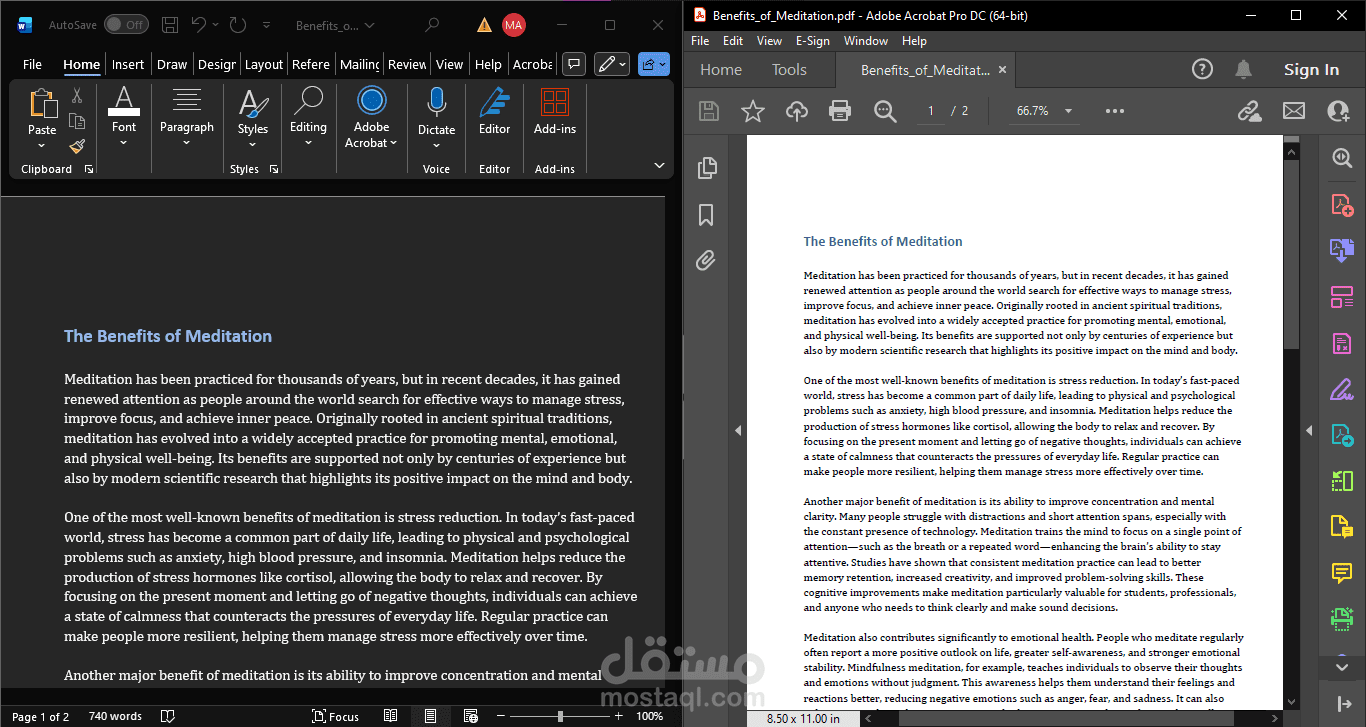Open the page thumbnails panel in Acrobat
The image size is (1366, 727).
(707, 168)
